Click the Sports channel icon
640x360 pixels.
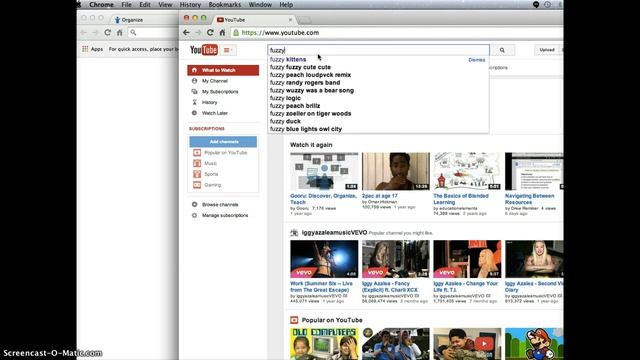coord(197,174)
